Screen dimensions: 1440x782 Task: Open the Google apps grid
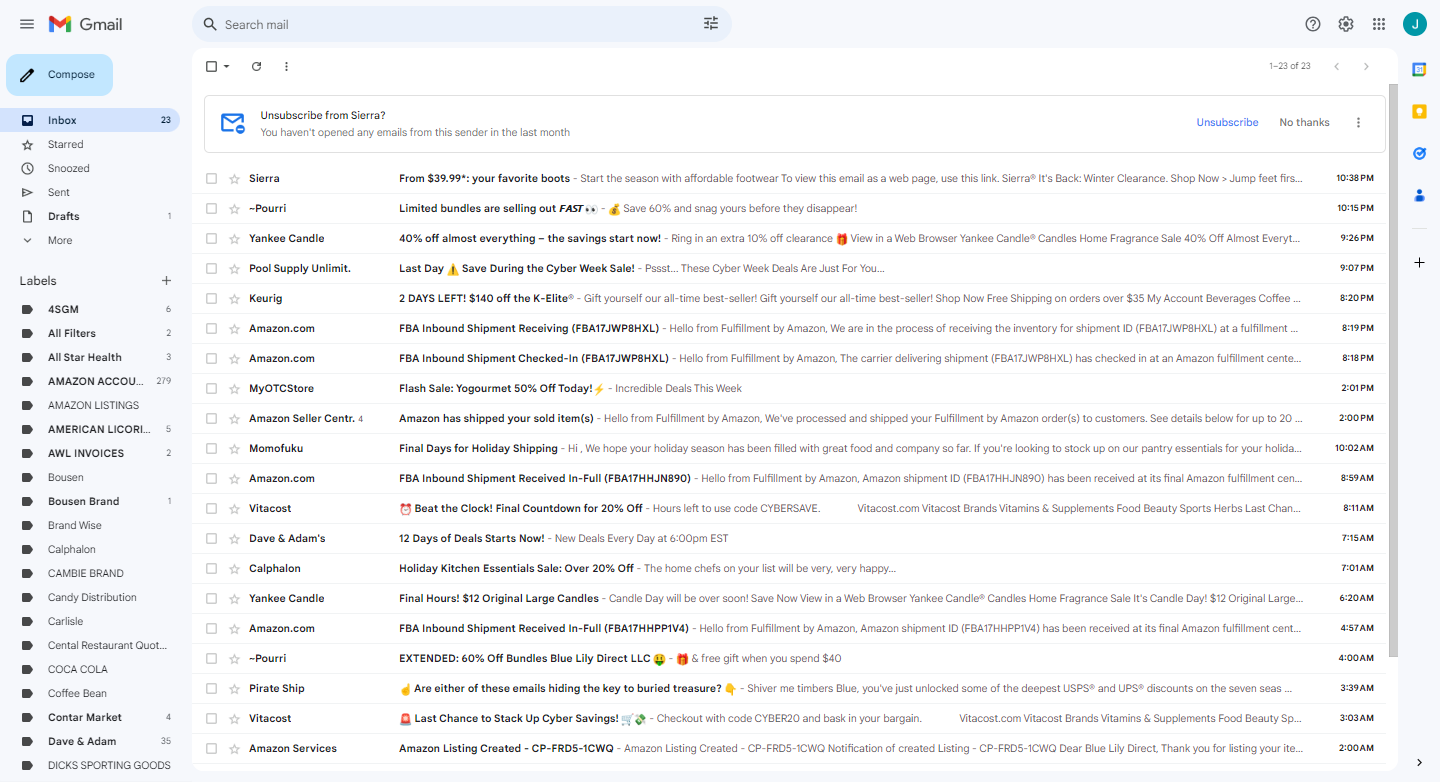tap(1379, 24)
